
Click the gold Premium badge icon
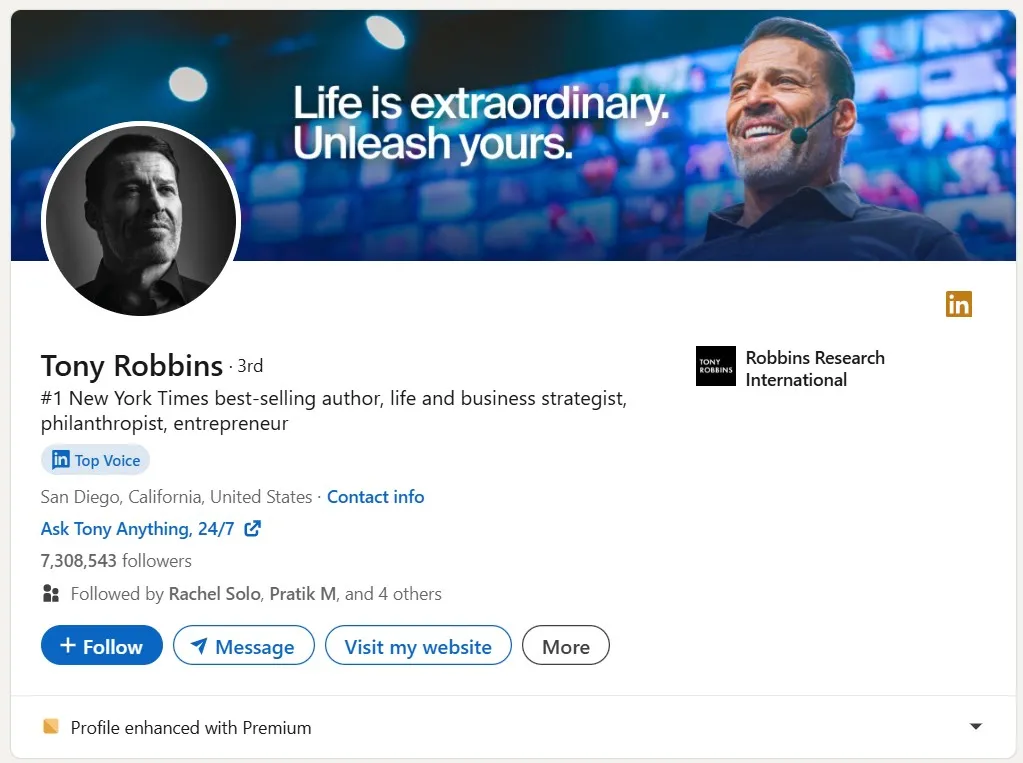pos(50,727)
